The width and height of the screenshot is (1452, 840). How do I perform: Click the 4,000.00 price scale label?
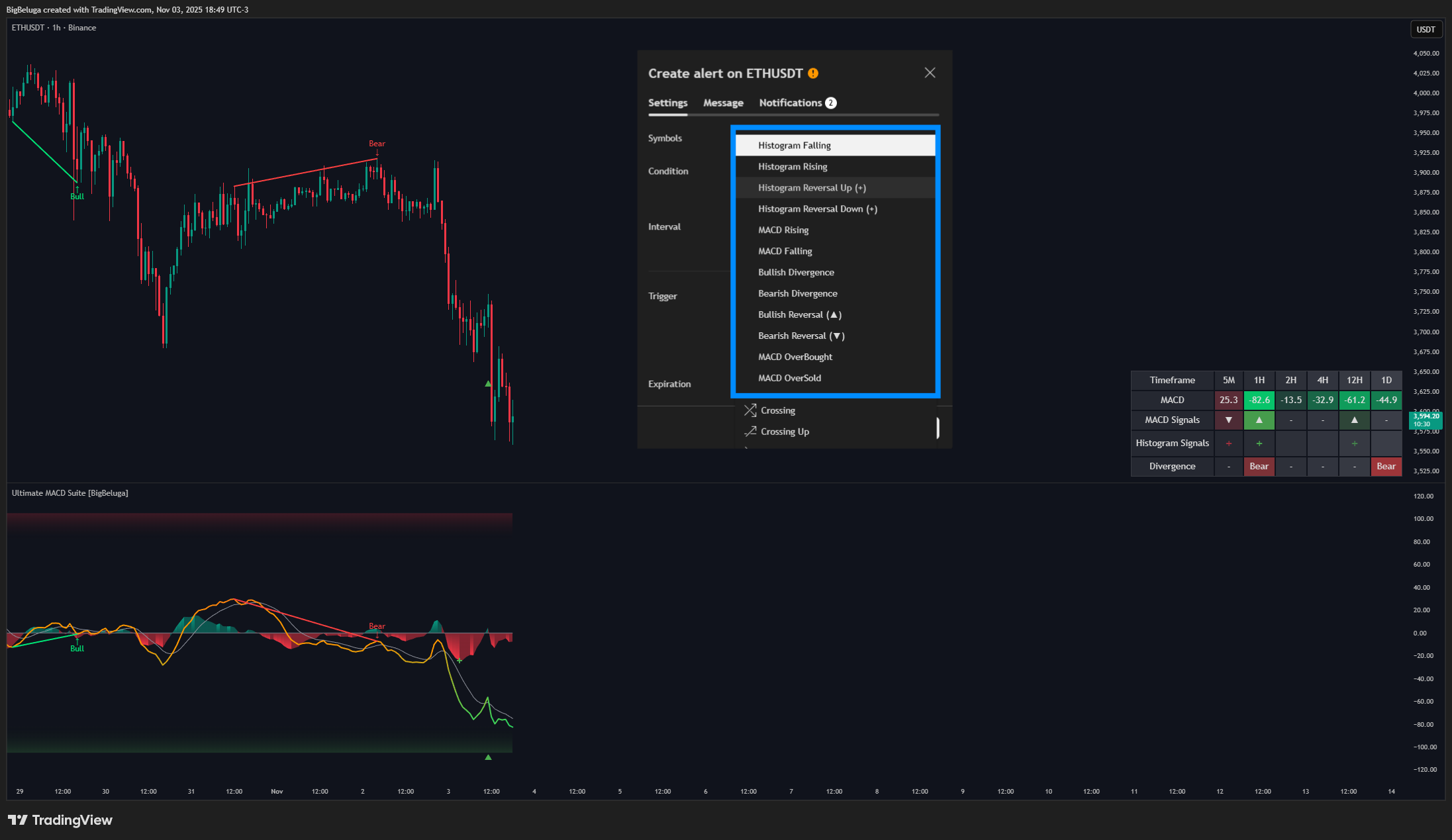tap(1426, 93)
